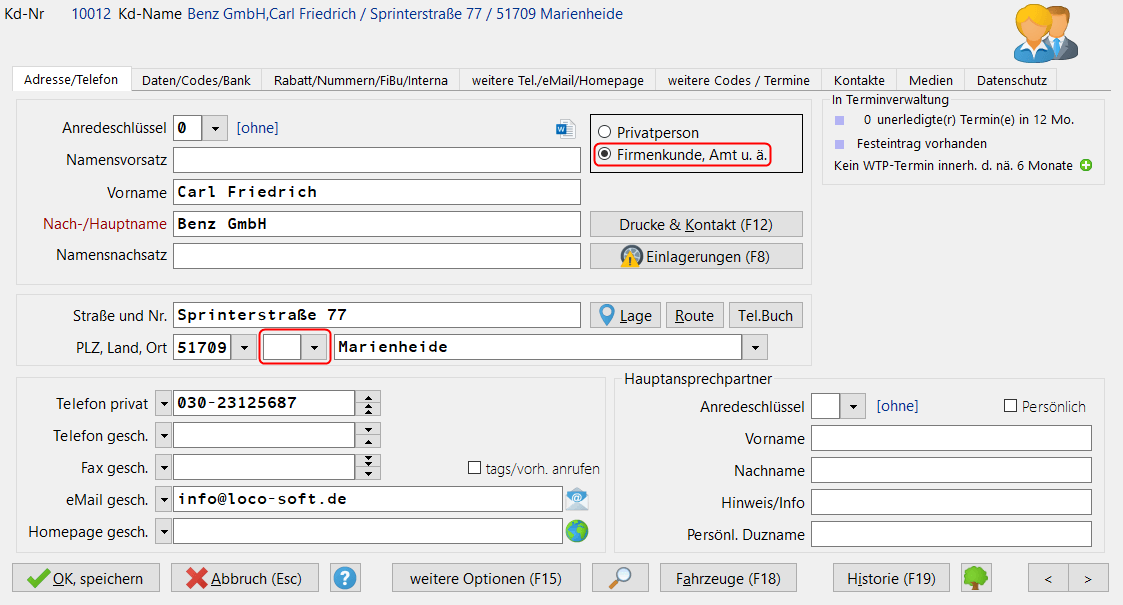Image resolution: width=1123 pixels, height=605 pixels.
Task: Open the Anredeschlüssel dropdown
Action: point(217,129)
